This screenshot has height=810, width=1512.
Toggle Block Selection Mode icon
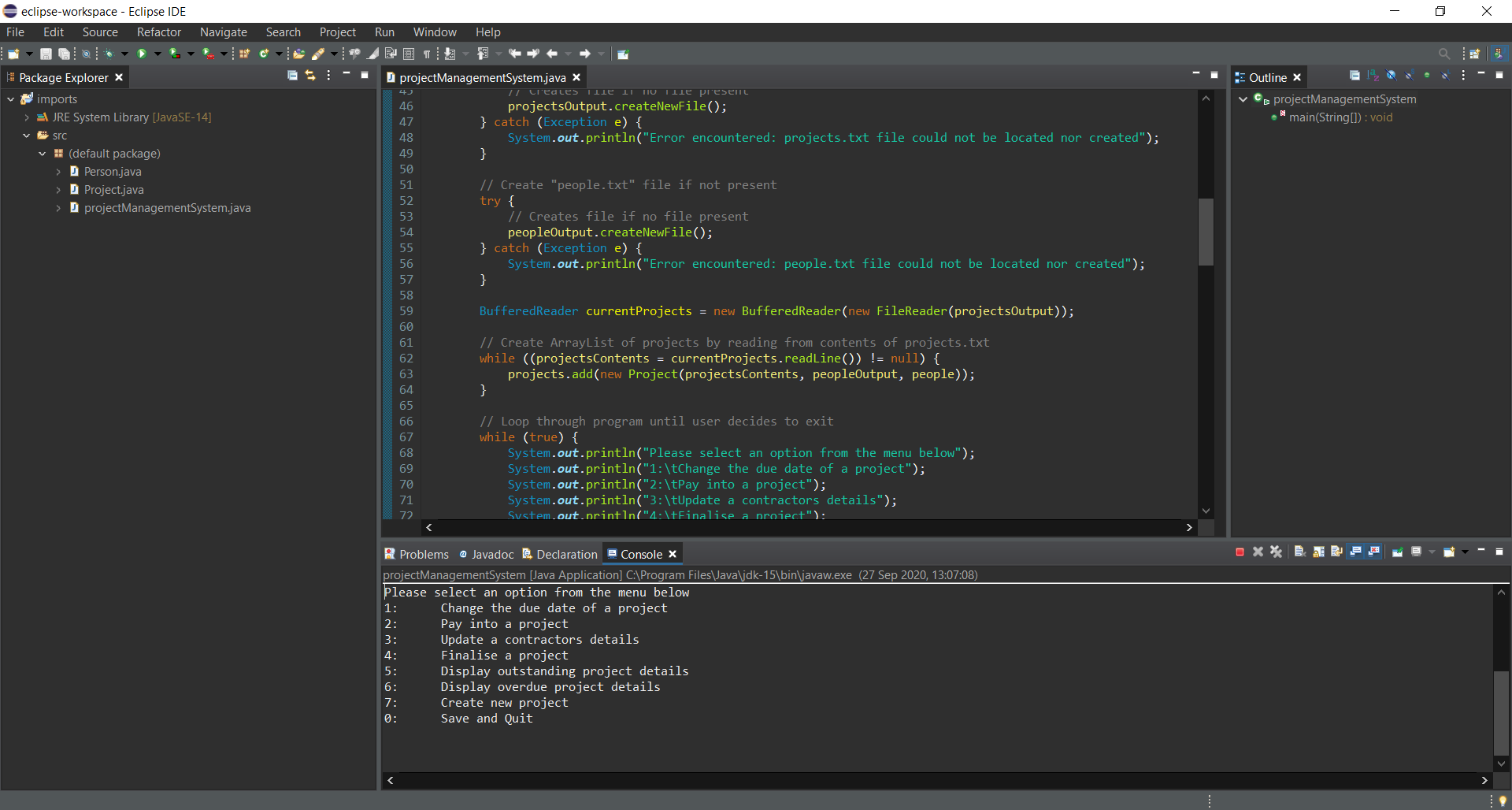(x=409, y=54)
